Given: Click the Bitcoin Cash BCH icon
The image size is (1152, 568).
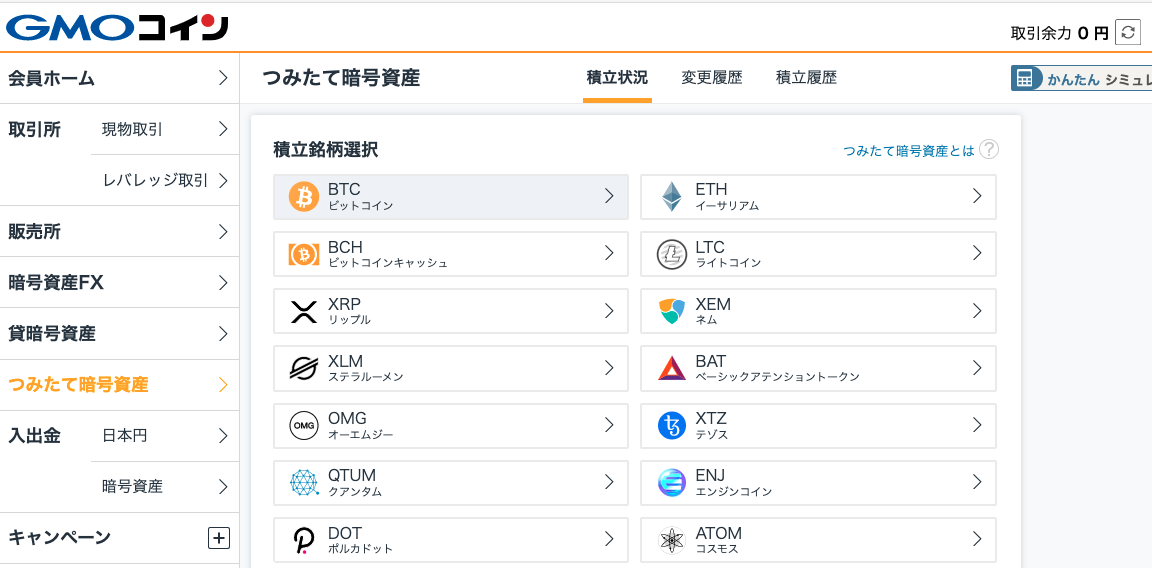Looking at the screenshot, I should click(303, 254).
